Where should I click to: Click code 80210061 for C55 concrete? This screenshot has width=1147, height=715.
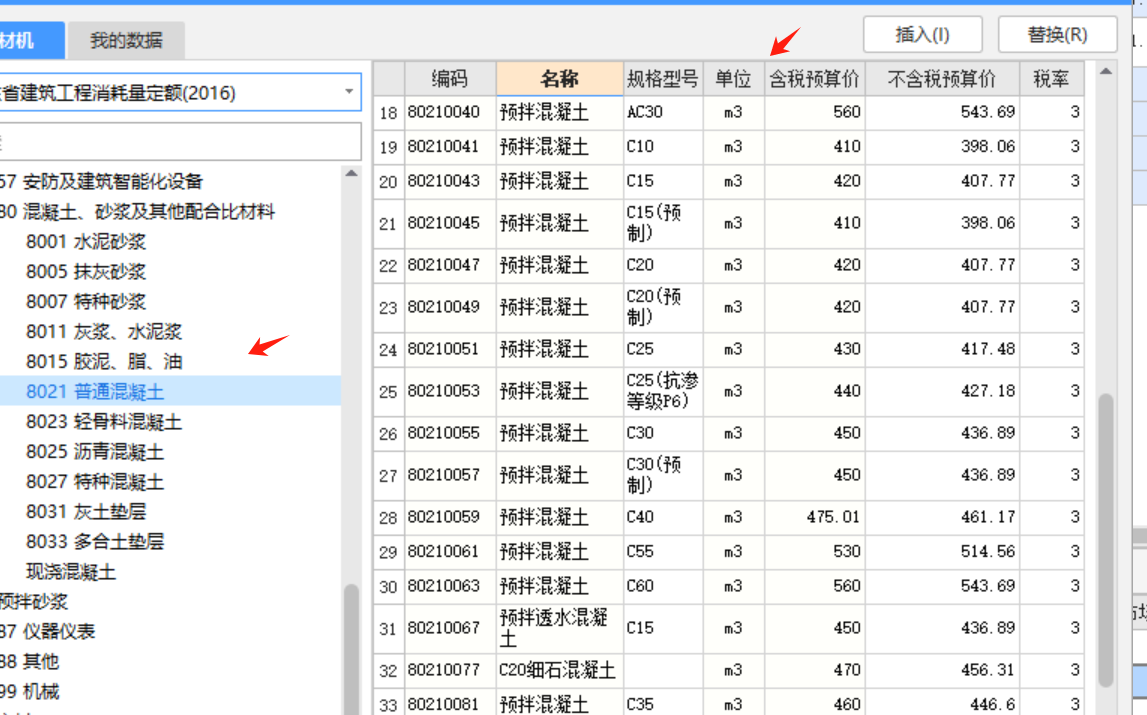point(450,552)
